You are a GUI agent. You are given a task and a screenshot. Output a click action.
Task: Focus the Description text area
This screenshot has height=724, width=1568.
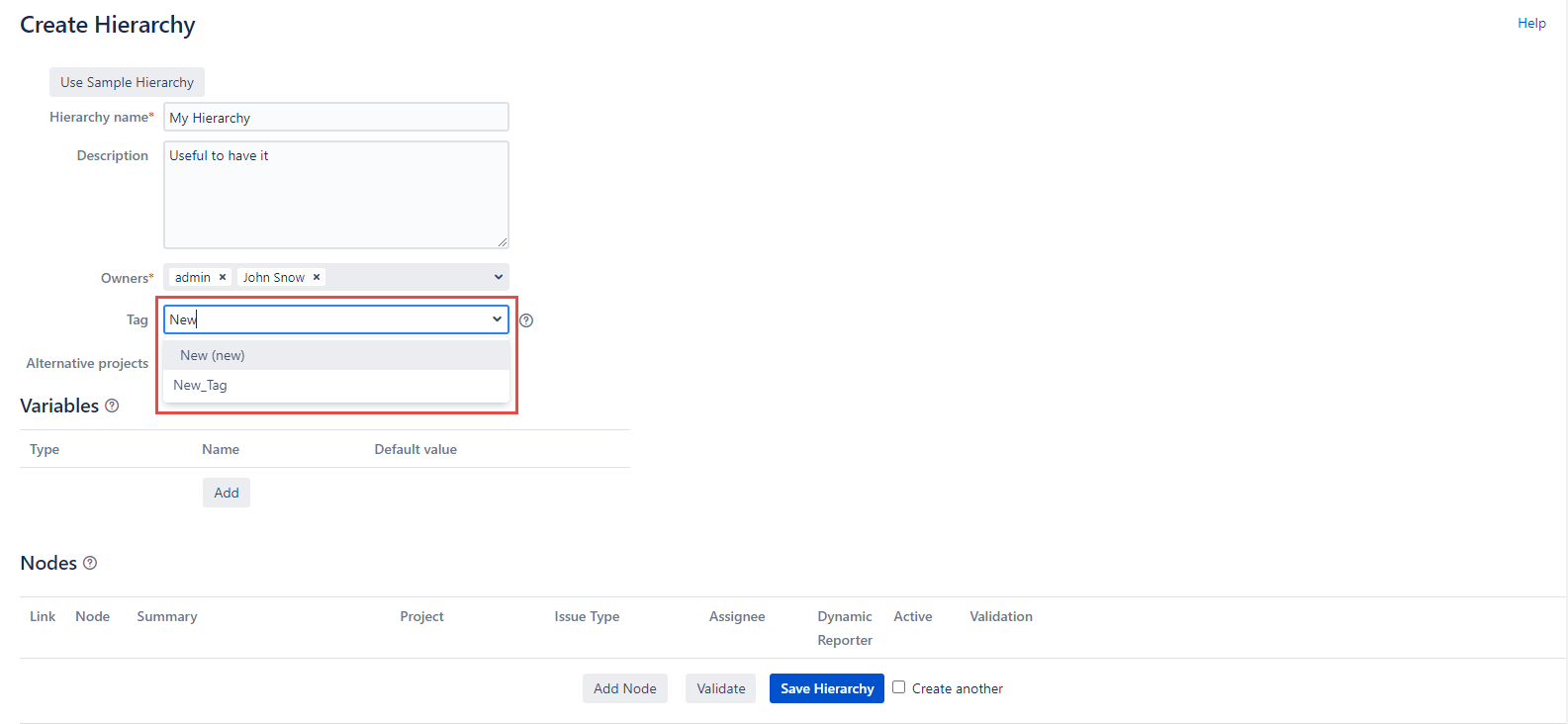pos(336,195)
